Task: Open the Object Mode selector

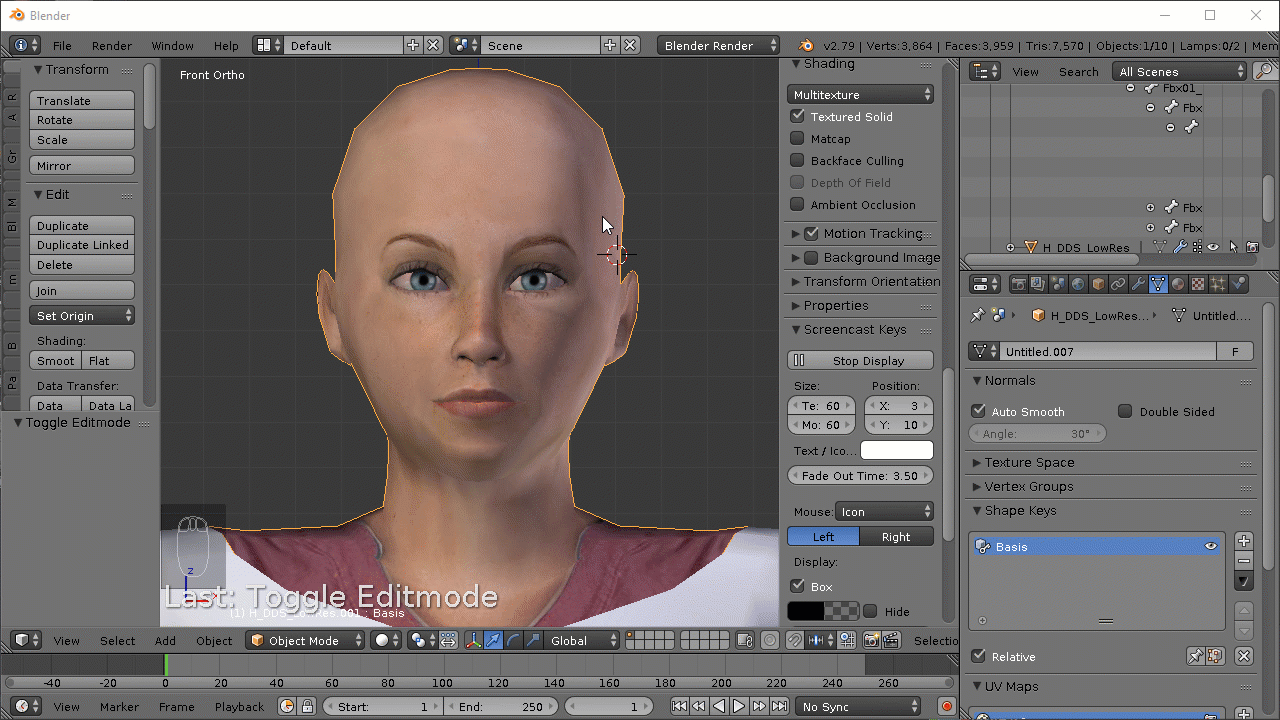Action: point(306,641)
